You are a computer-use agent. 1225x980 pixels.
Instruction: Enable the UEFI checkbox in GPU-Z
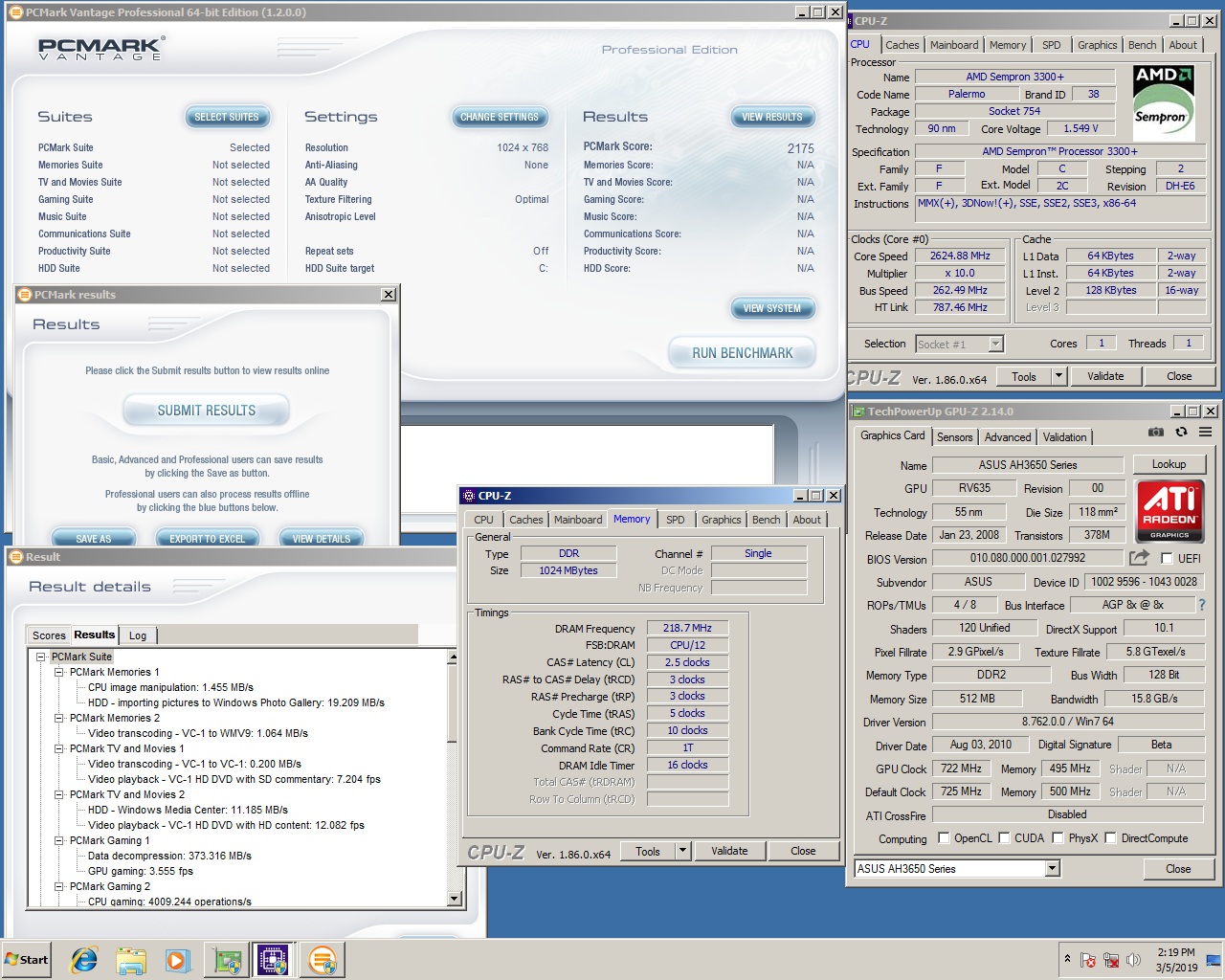[x=1167, y=558]
